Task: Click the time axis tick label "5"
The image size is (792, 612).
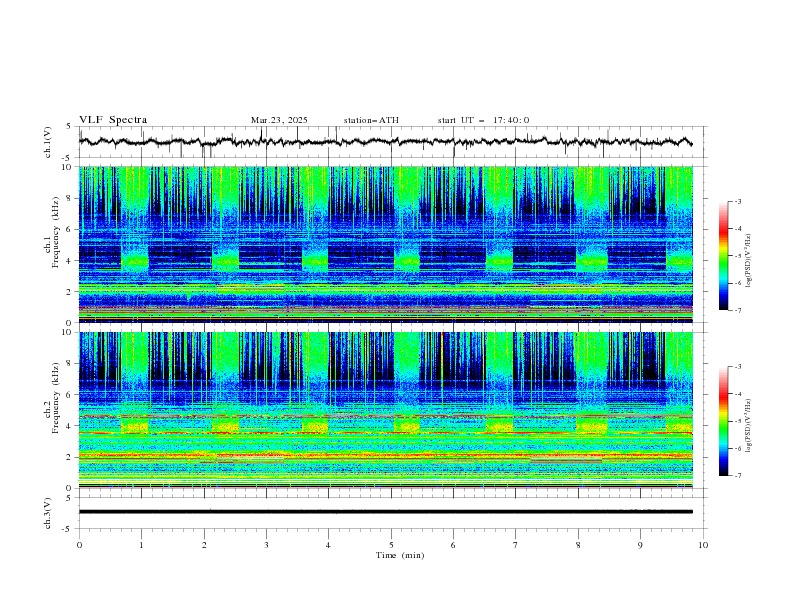Action: pyautogui.click(x=391, y=545)
